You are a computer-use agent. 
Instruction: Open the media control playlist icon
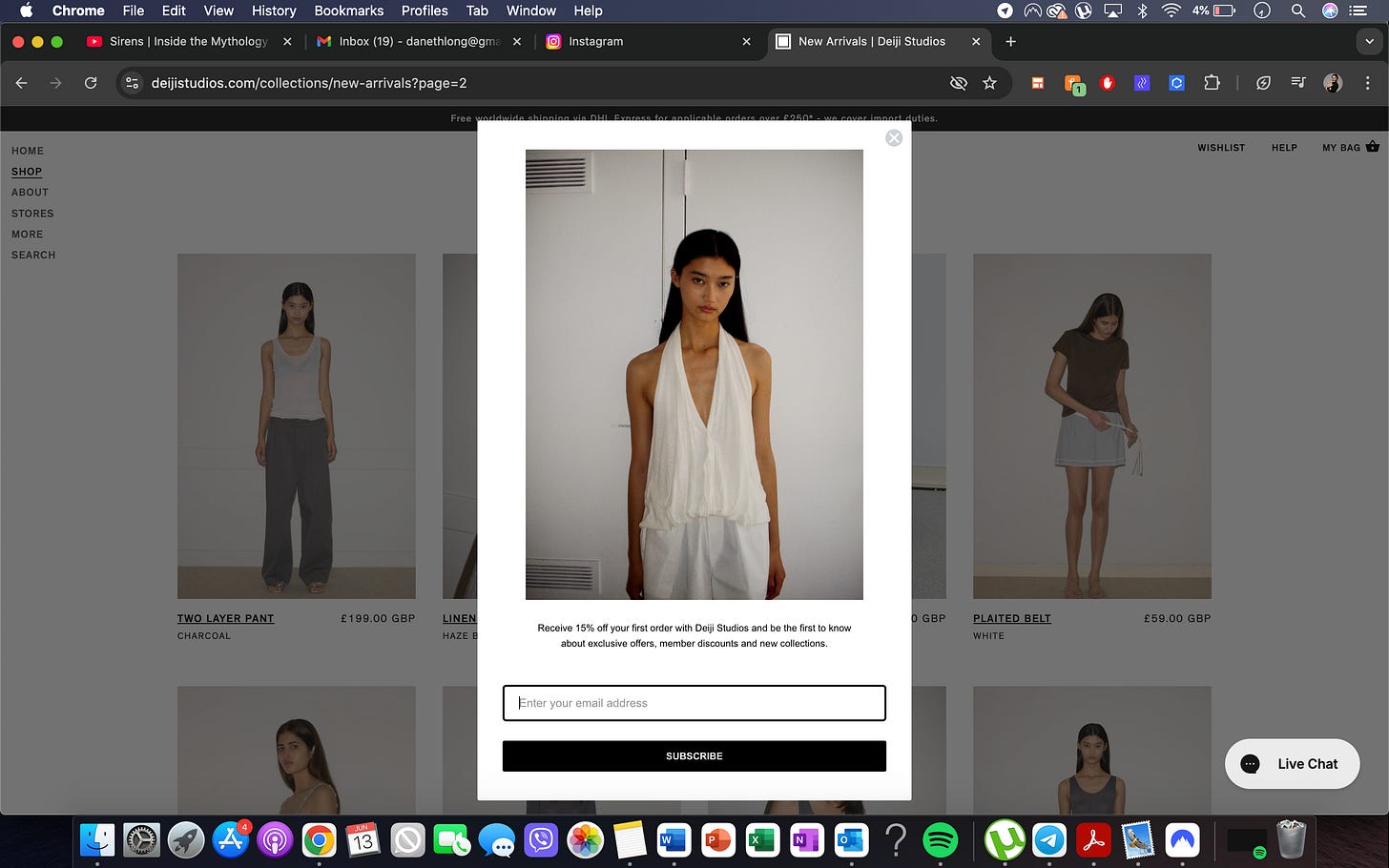pyautogui.click(x=1297, y=83)
